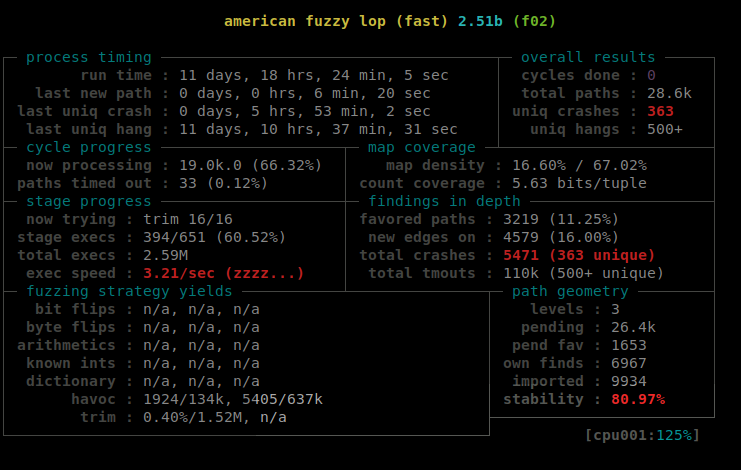Select the red uniq crashes value 363
Image resolution: width=741 pixels, height=470 pixels.
(x=660, y=111)
